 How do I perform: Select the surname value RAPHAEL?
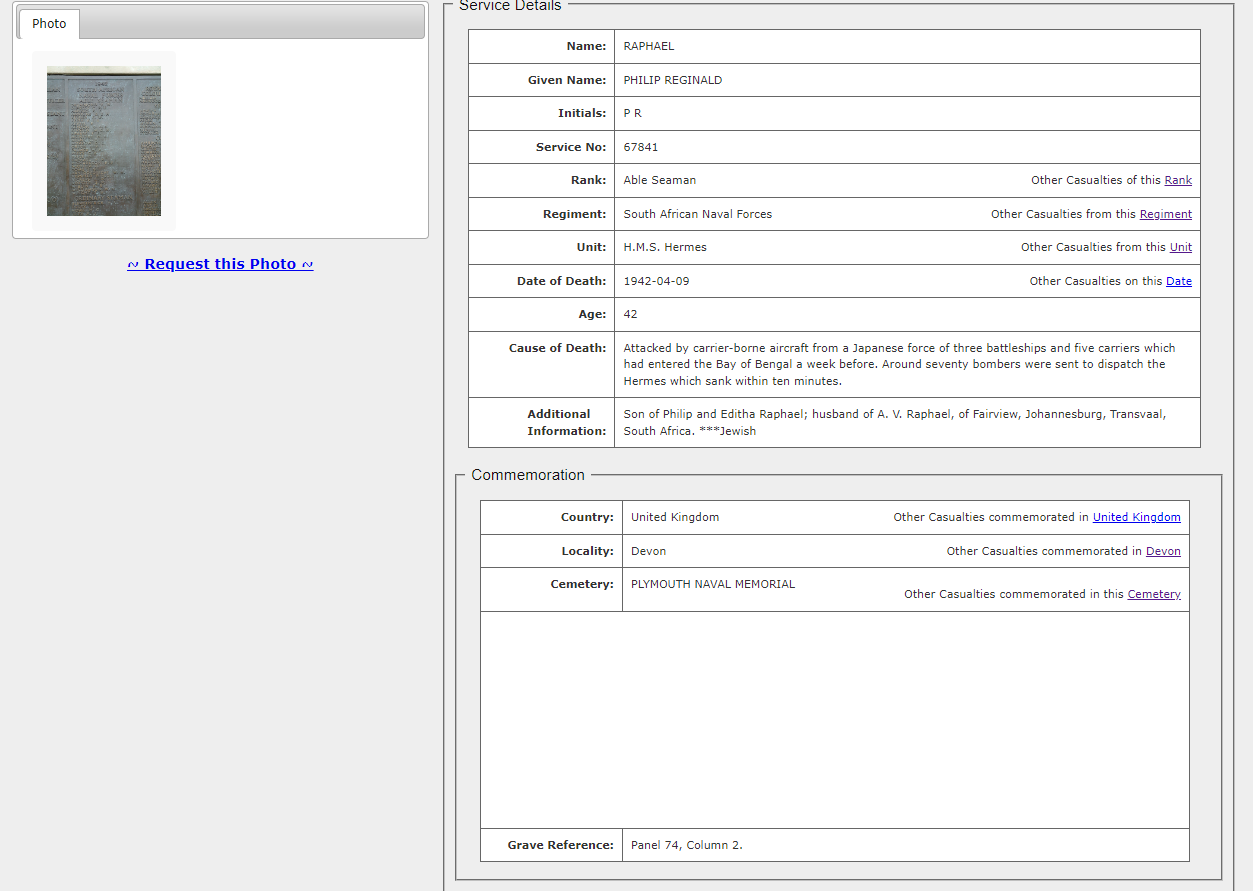tap(649, 46)
